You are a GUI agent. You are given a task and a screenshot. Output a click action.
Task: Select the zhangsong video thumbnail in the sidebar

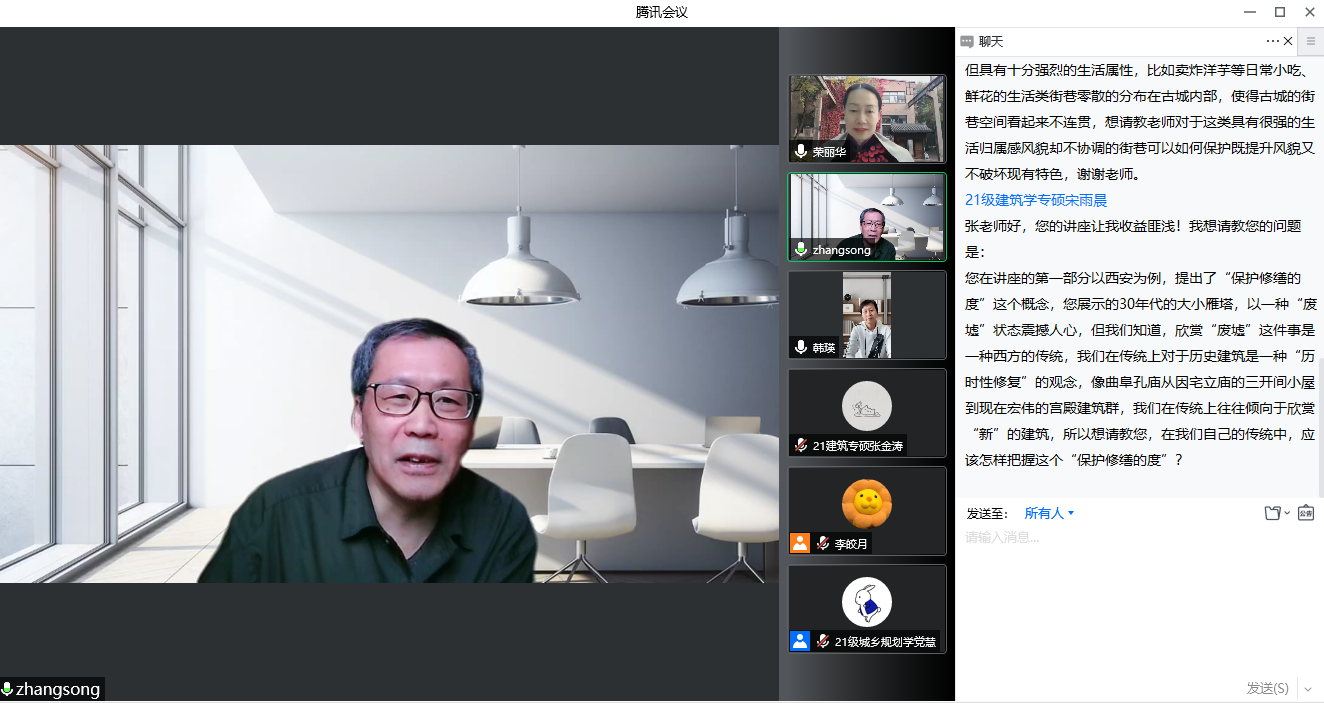click(x=867, y=217)
